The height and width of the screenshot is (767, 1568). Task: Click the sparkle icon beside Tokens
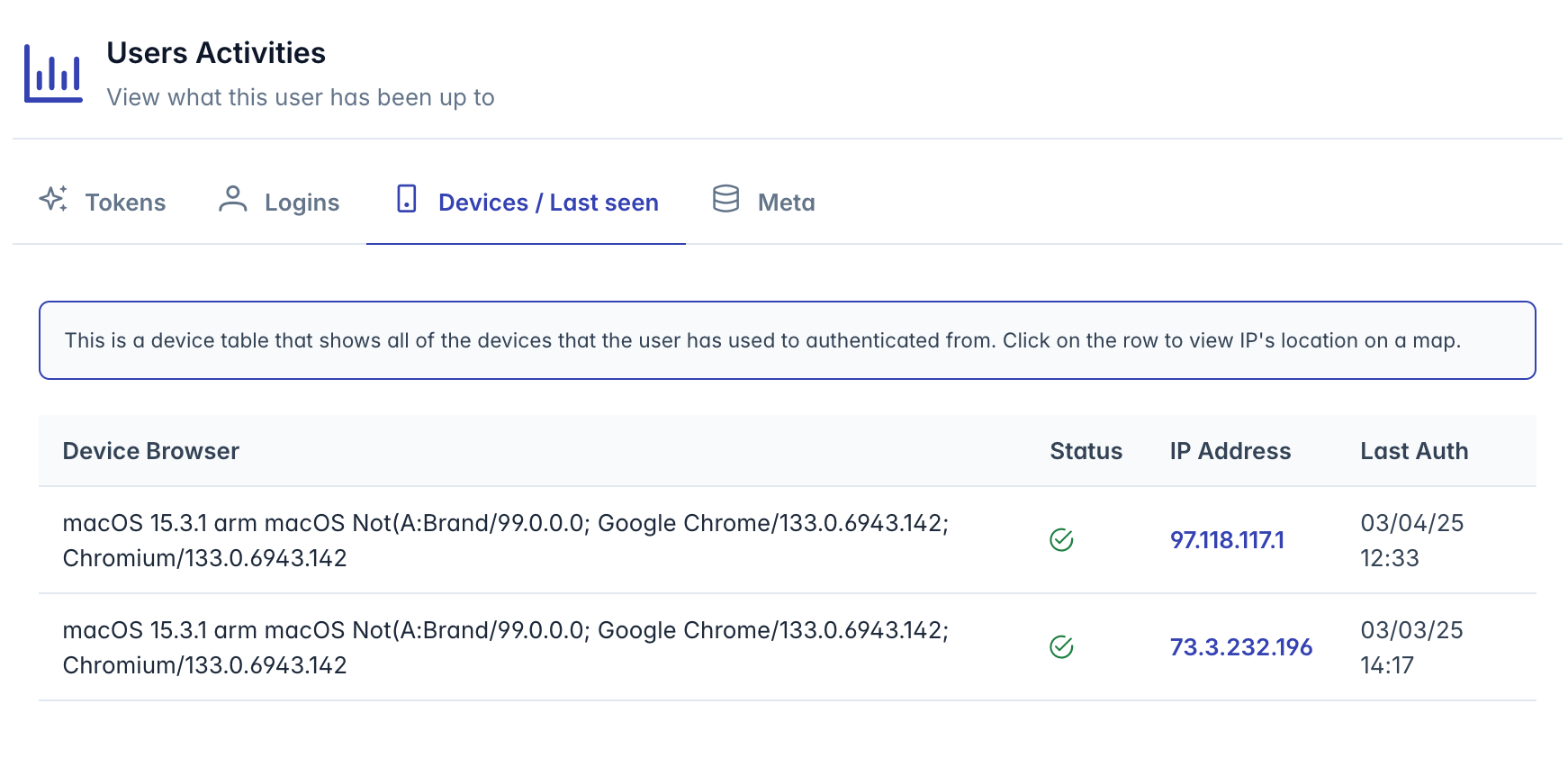[x=53, y=198]
